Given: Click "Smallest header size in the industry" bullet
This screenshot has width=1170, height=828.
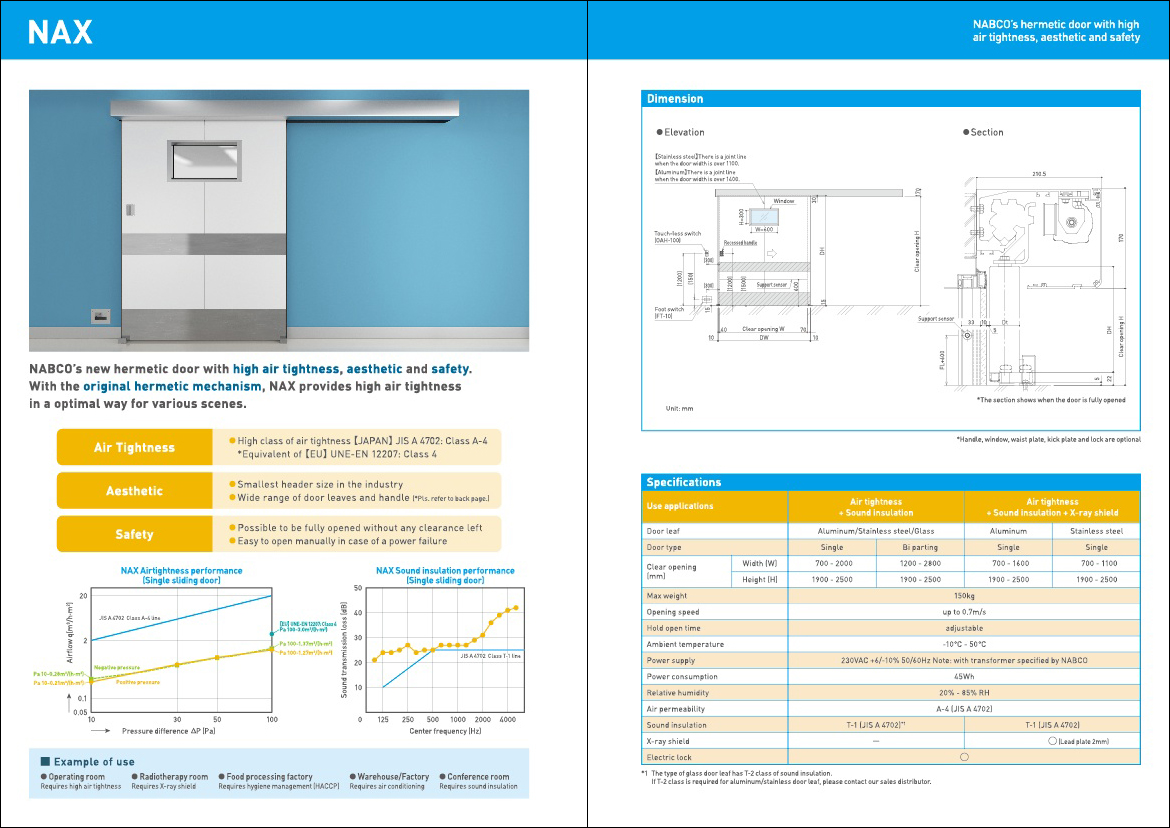Looking at the screenshot, I should point(319,484).
